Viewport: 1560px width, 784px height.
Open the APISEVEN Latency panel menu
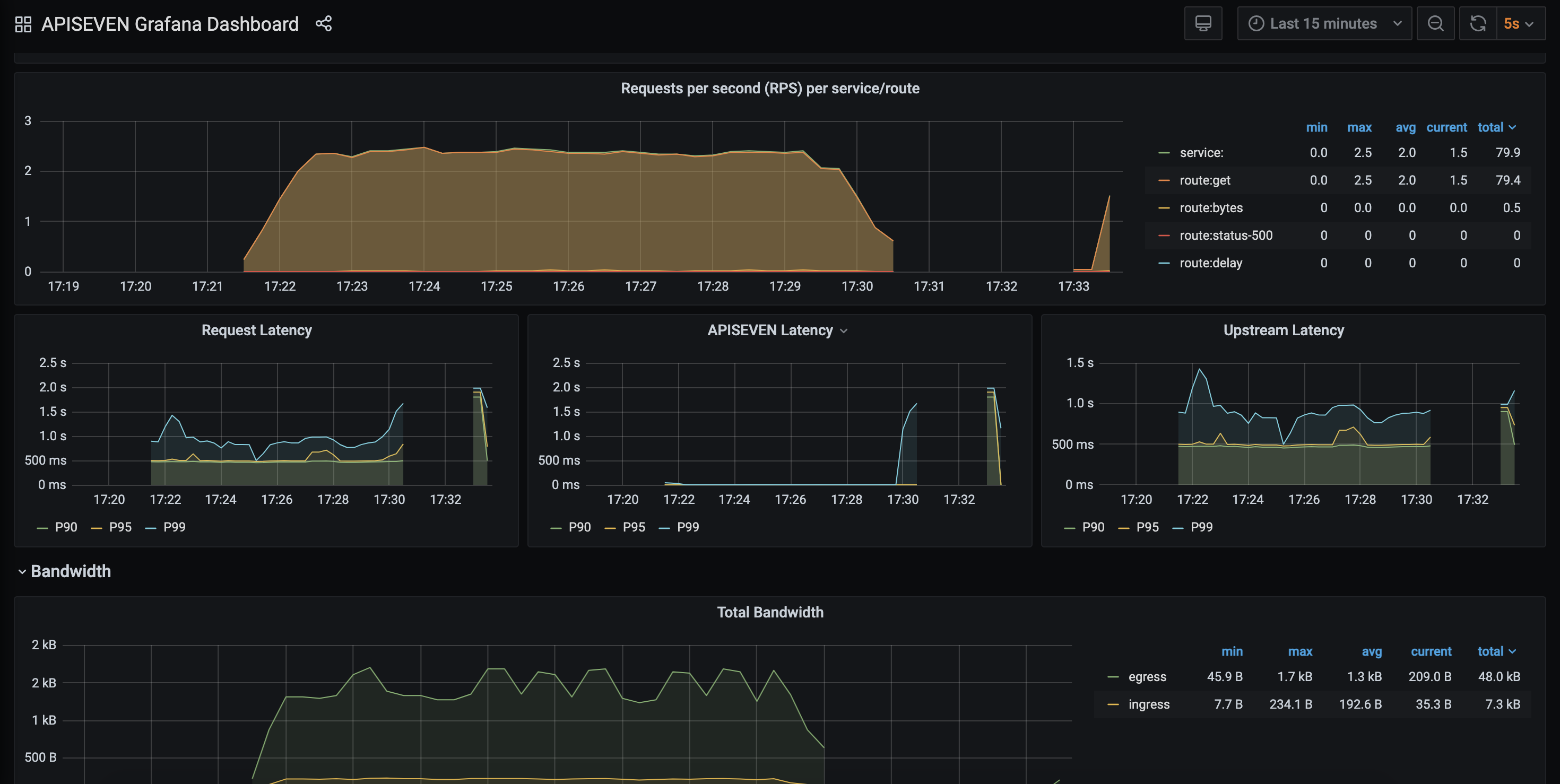click(x=844, y=330)
